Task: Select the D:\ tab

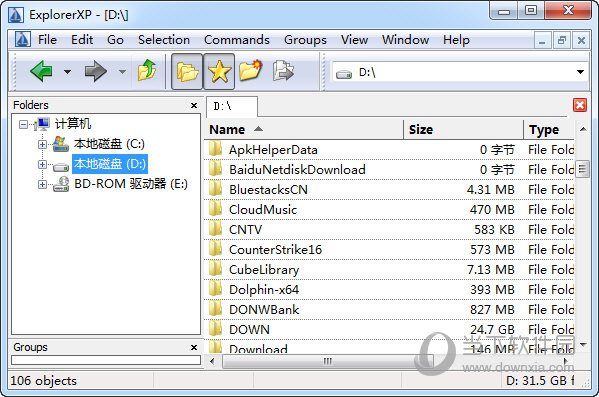Action: pyautogui.click(x=232, y=106)
